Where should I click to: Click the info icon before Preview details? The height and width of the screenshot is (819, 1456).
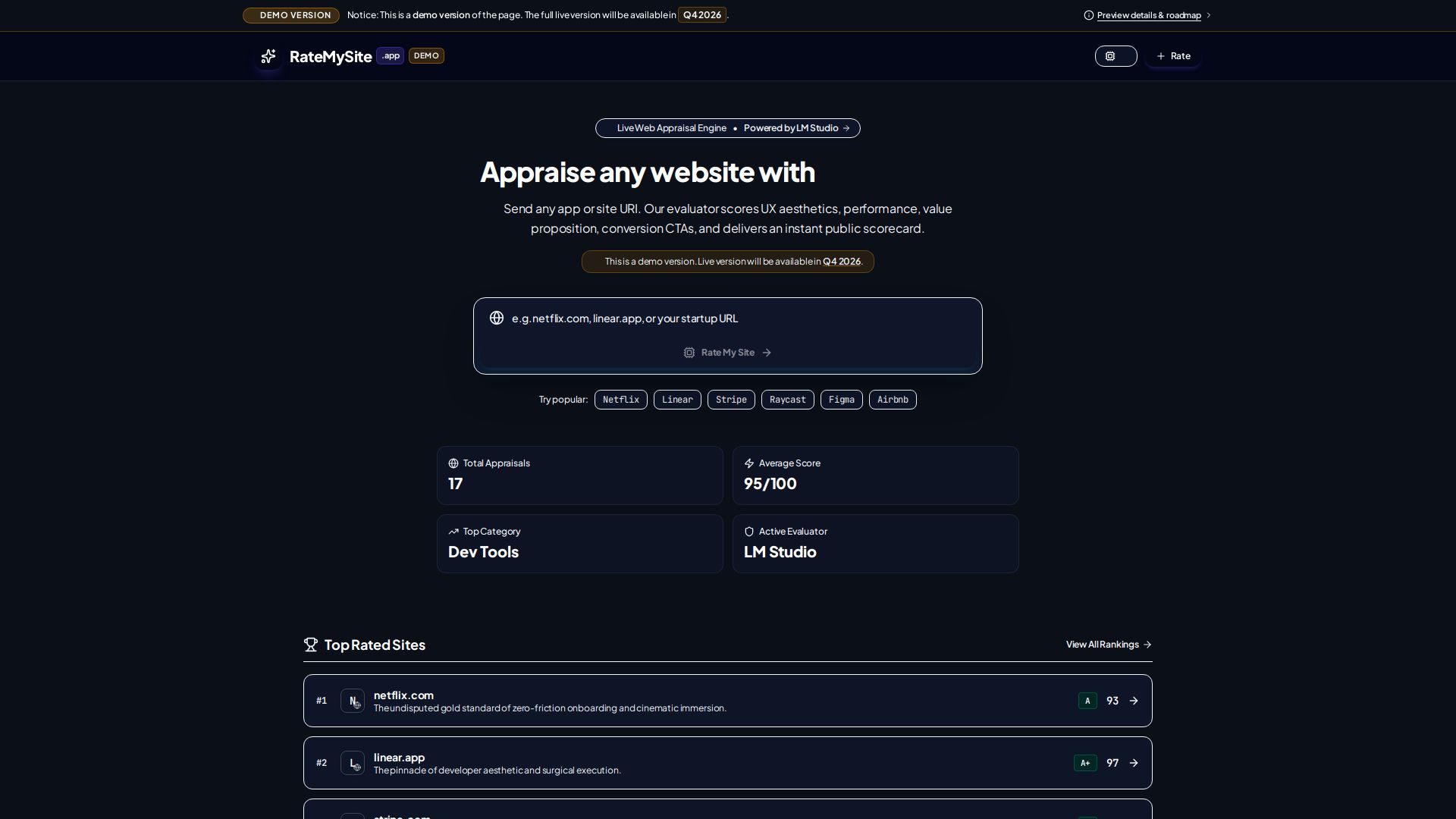tap(1089, 15)
